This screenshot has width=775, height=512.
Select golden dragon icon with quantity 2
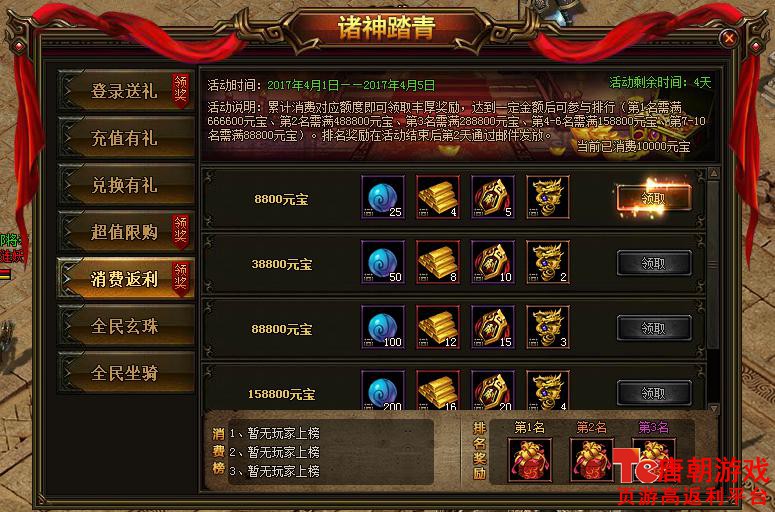pos(548,262)
